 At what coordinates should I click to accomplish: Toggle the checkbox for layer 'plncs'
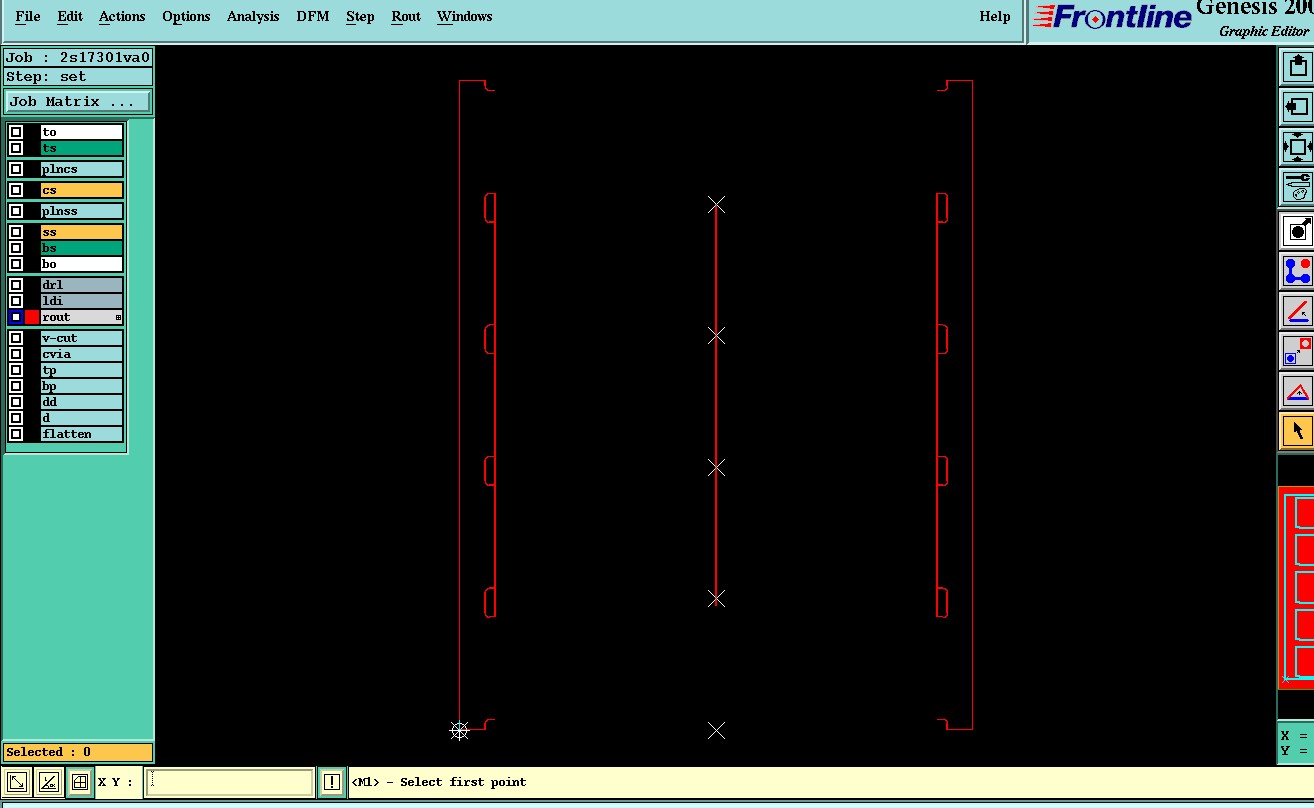[x=16, y=169]
